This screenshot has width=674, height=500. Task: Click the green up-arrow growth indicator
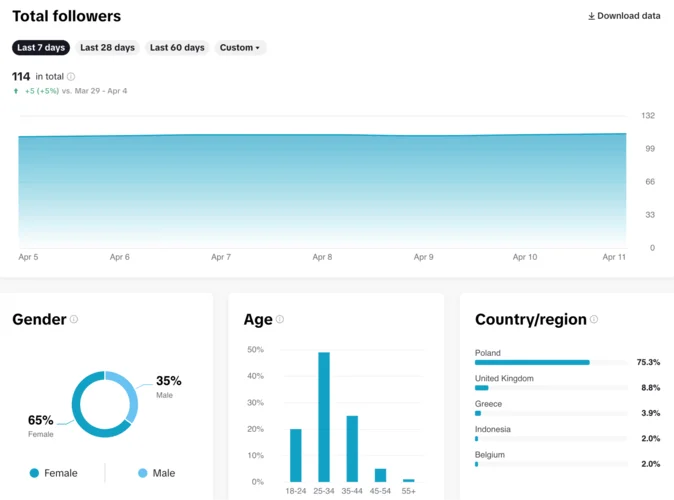pos(16,91)
